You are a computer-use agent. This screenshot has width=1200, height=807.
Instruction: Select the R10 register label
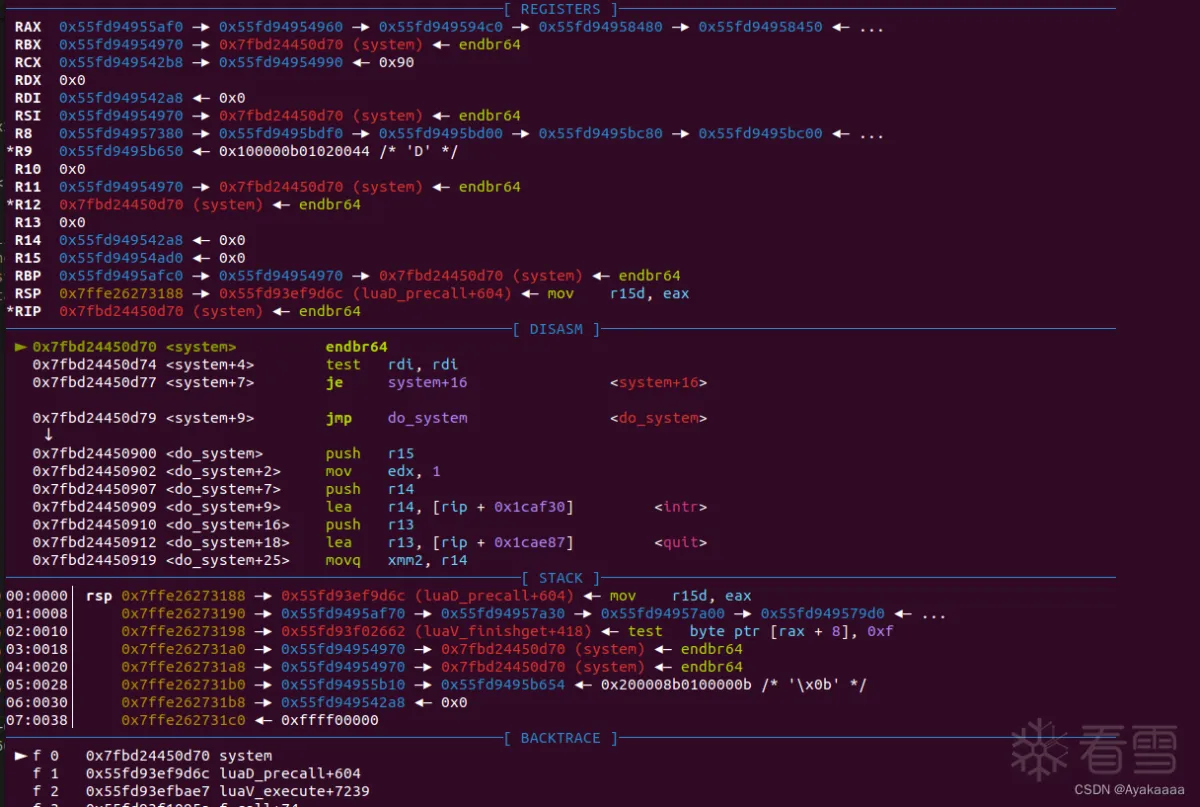(28, 169)
